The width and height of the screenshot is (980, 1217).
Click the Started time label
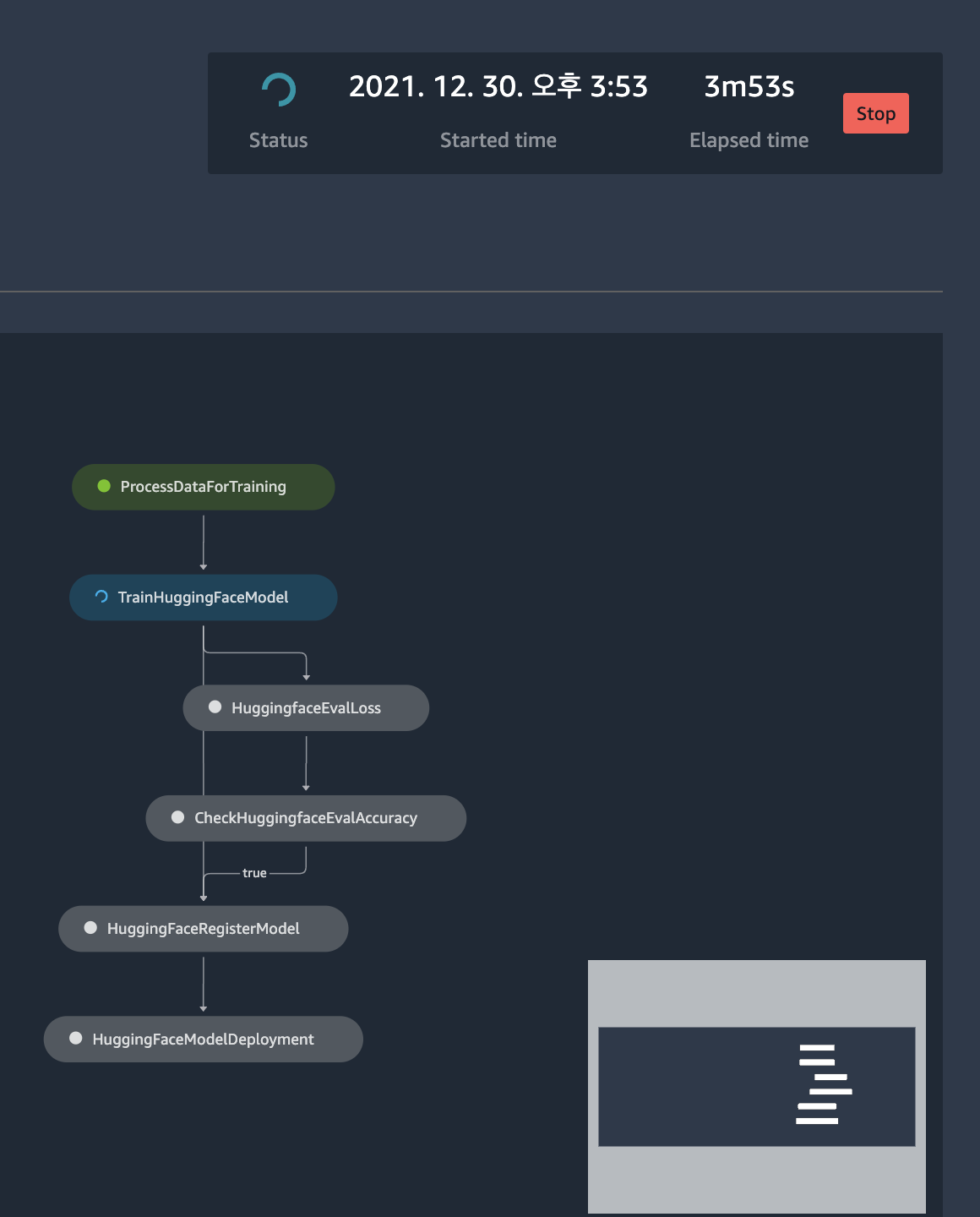pos(498,140)
